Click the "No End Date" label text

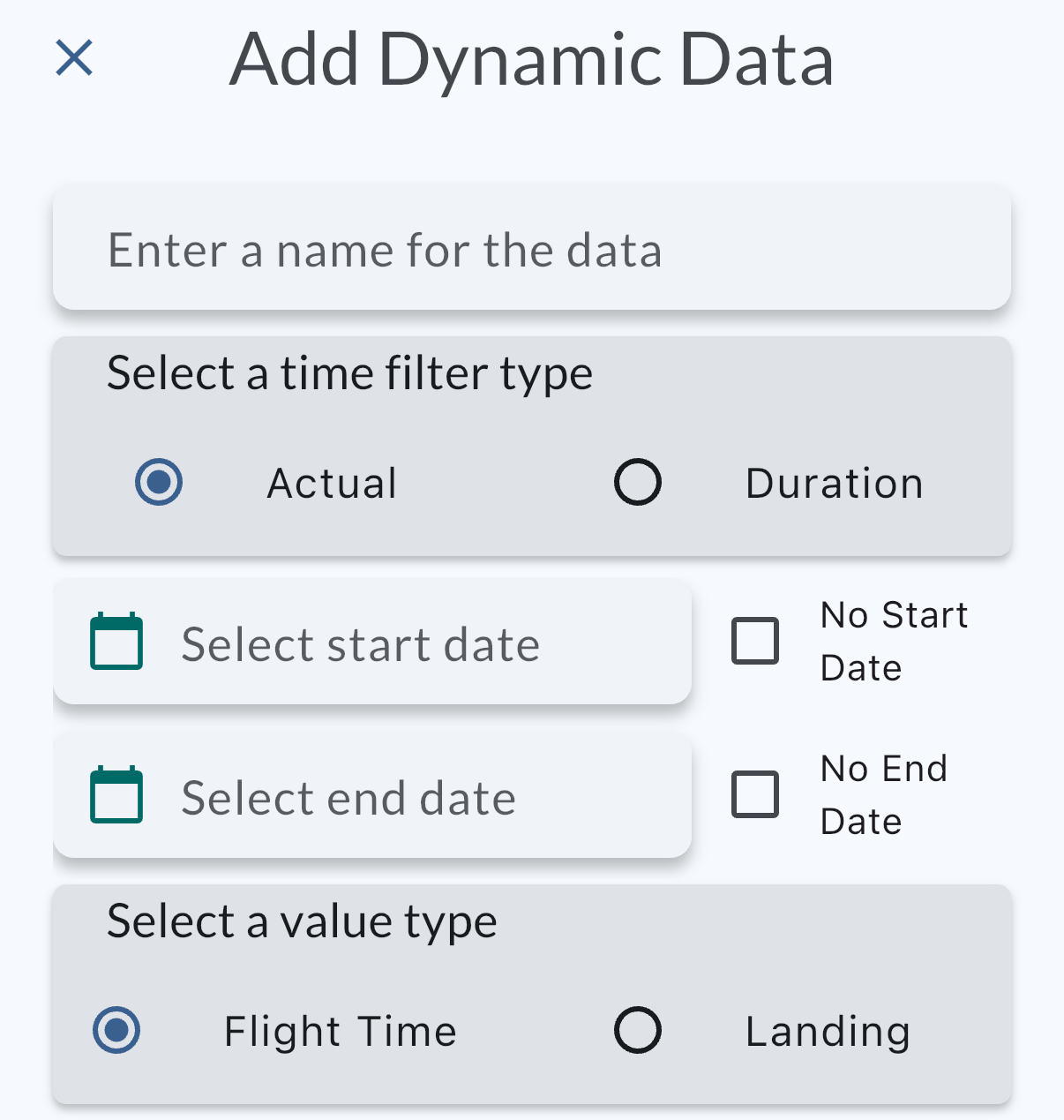point(883,795)
